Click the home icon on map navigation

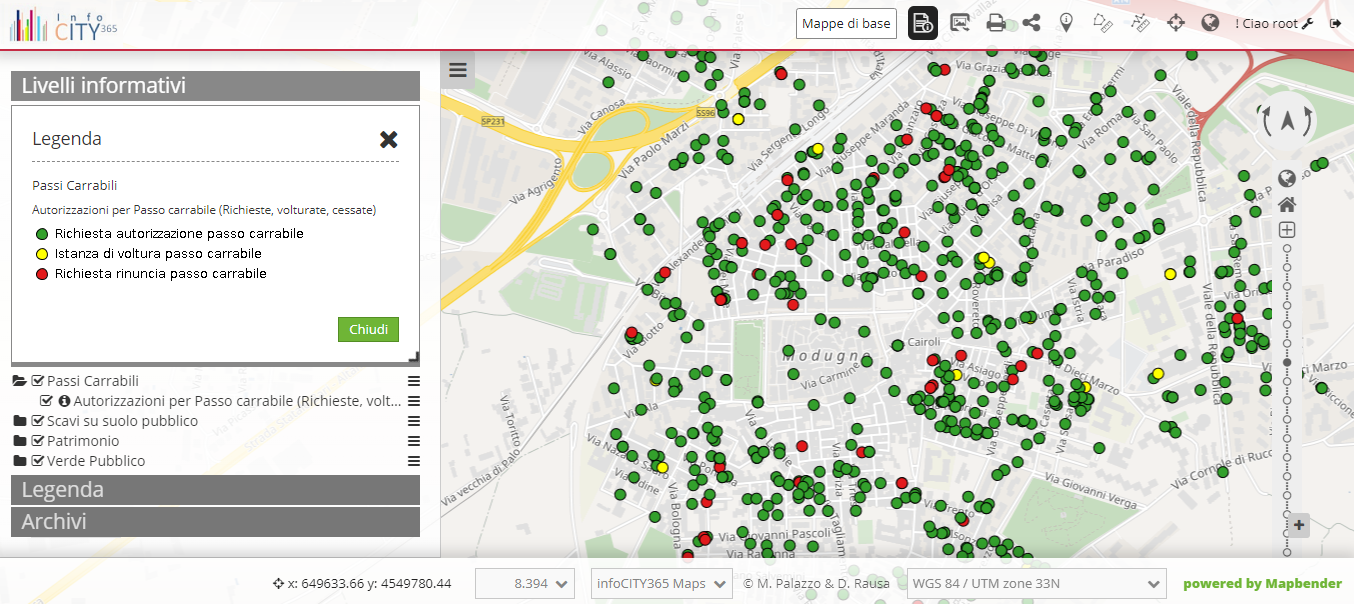pos(1287,205)
